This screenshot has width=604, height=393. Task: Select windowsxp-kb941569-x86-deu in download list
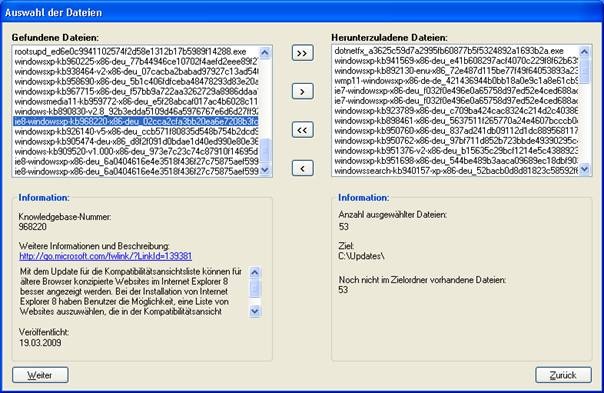tap(456, 60)
